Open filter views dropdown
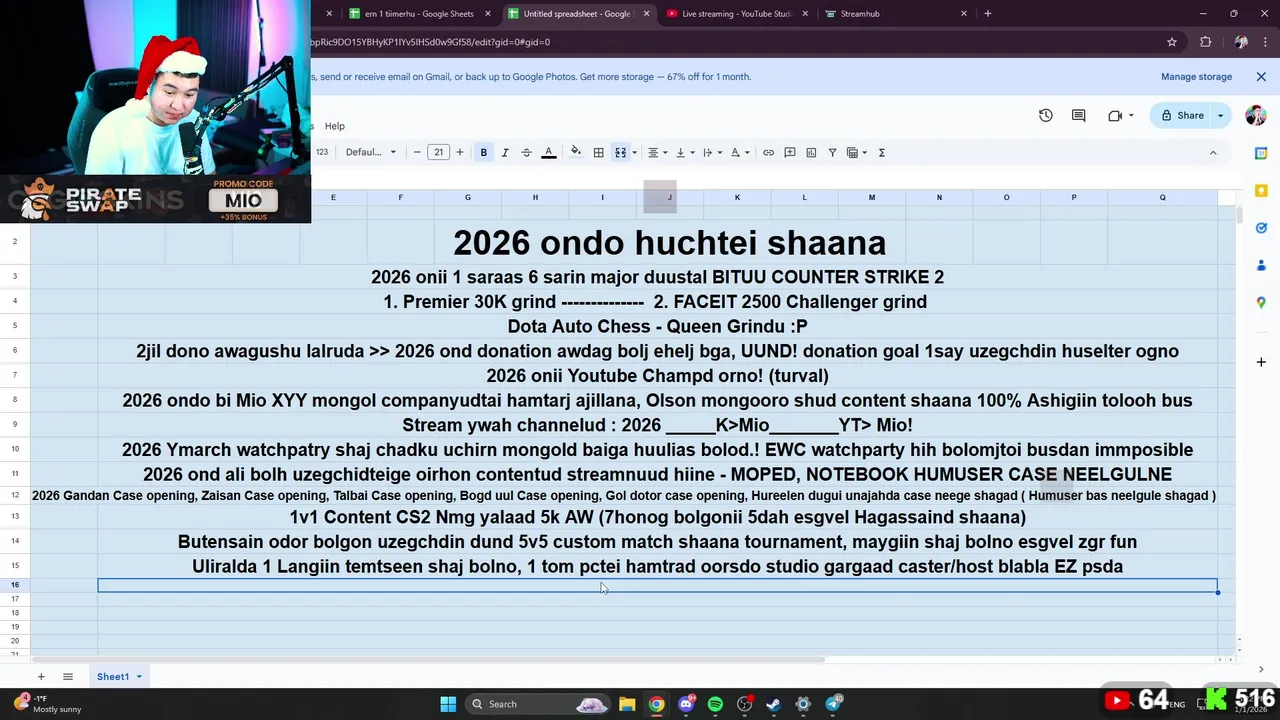 [857, 152]
